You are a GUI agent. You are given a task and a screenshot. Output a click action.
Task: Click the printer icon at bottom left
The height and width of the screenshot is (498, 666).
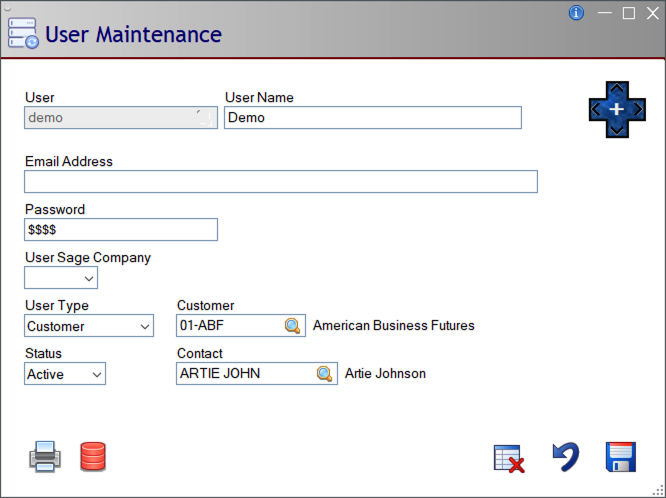(45, 457)
